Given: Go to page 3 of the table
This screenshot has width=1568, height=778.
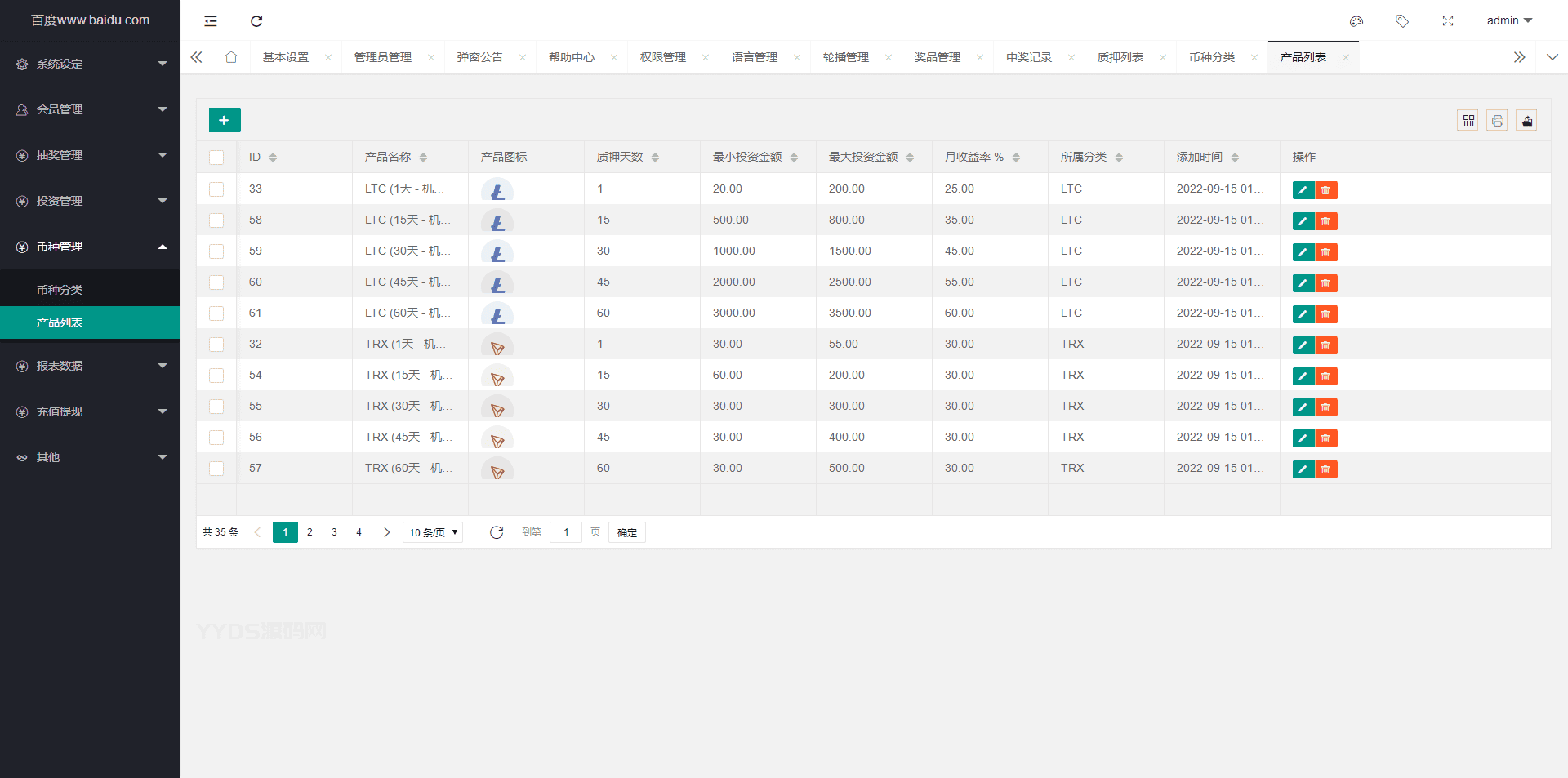Looking at the screenshot, I should tap(334, 532).
